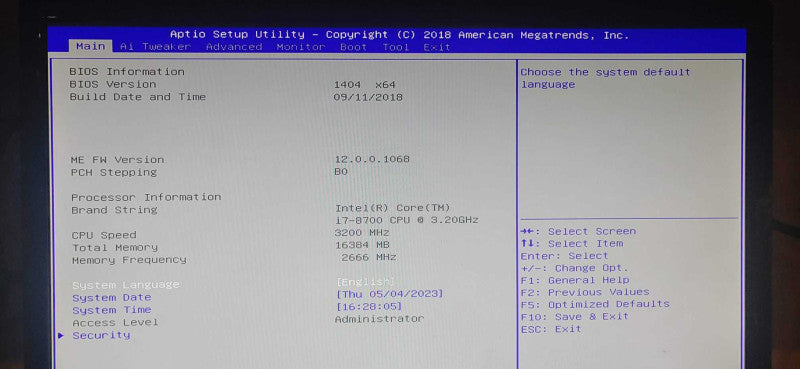
Task: Click the +/-: Change Opt. hint
Action: coord(574,268)
